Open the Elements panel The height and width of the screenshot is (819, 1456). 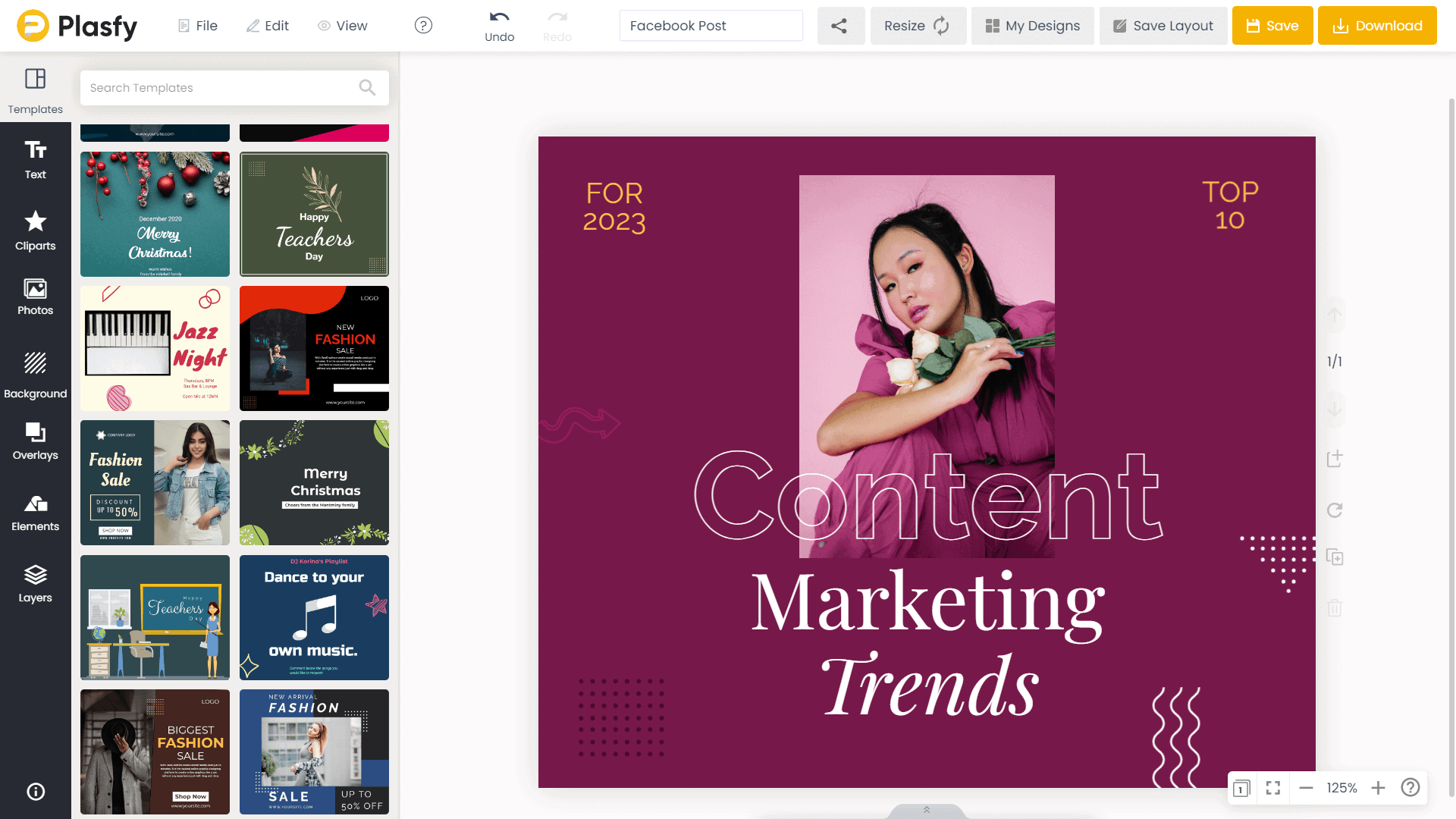35,513
